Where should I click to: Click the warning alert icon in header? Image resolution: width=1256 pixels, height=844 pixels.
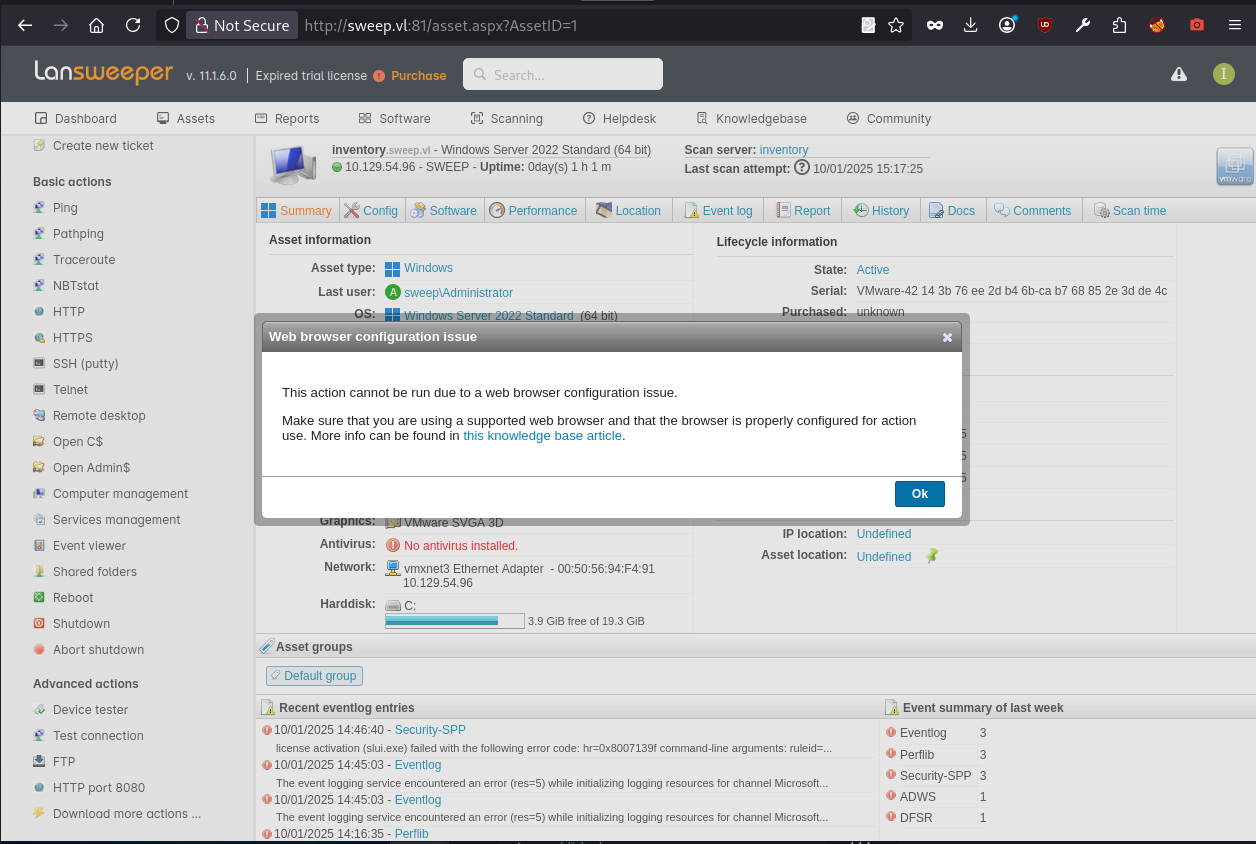point(1179,74)
